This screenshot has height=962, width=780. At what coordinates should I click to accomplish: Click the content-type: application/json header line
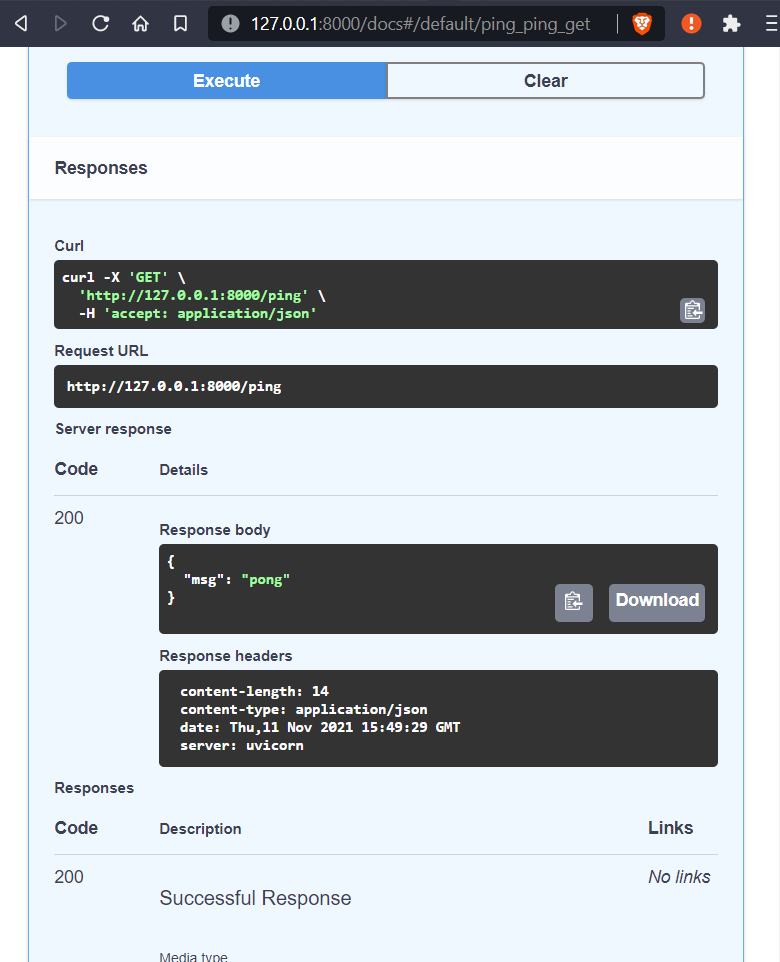(304, 710)
